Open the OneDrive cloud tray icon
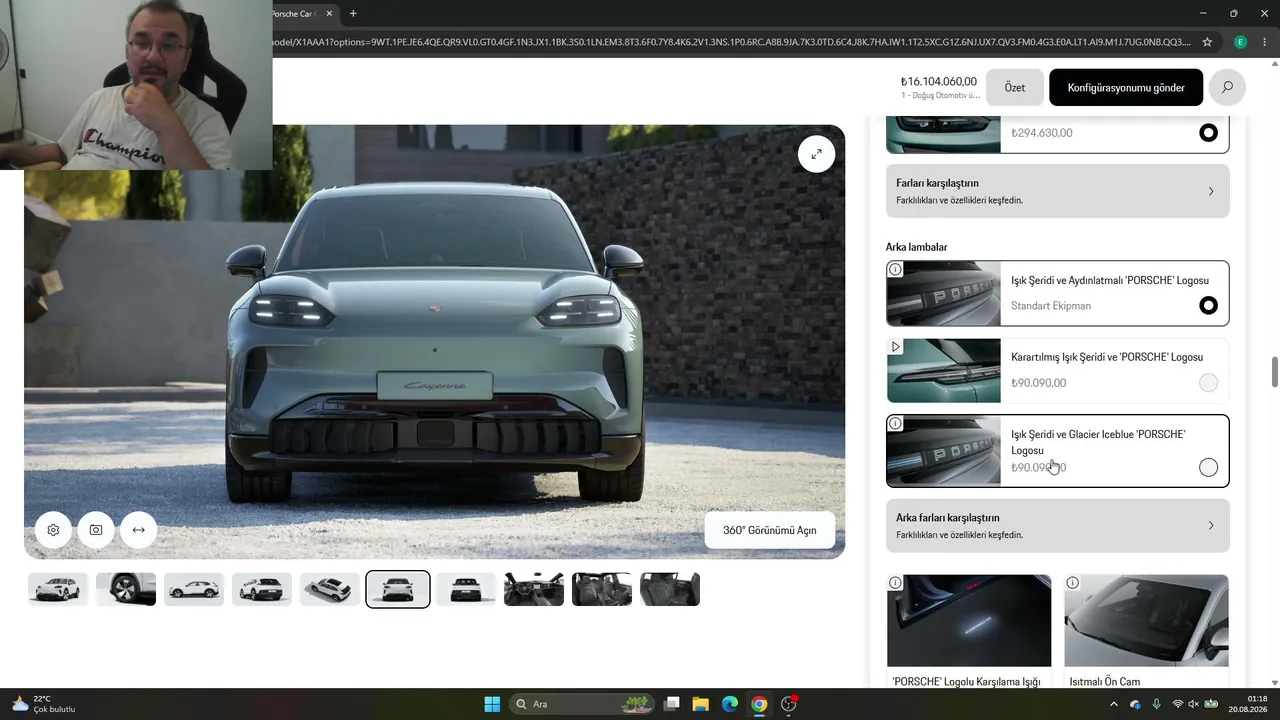 (1135, 704)
